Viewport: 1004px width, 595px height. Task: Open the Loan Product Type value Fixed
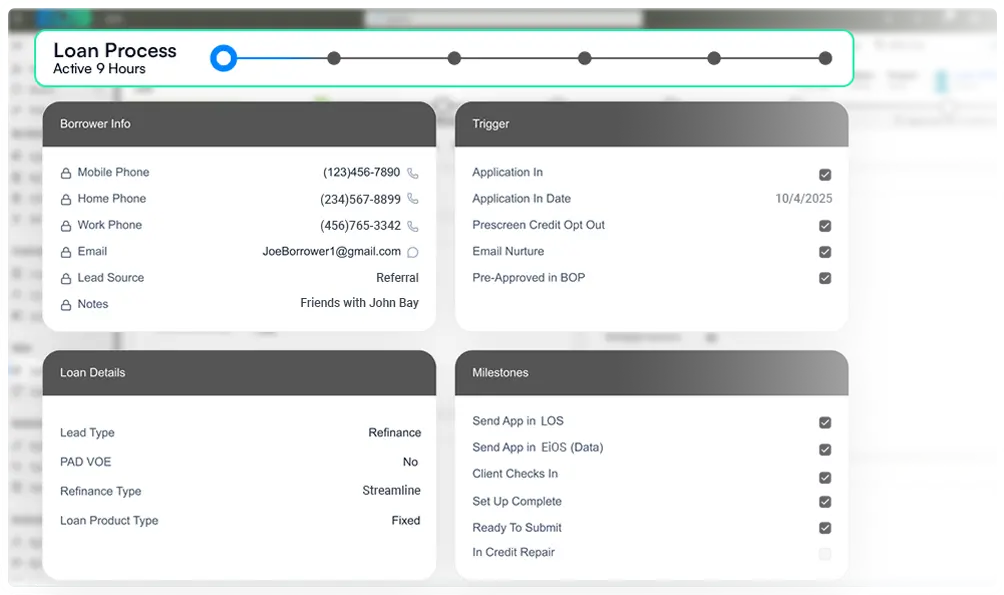[405, 520]
